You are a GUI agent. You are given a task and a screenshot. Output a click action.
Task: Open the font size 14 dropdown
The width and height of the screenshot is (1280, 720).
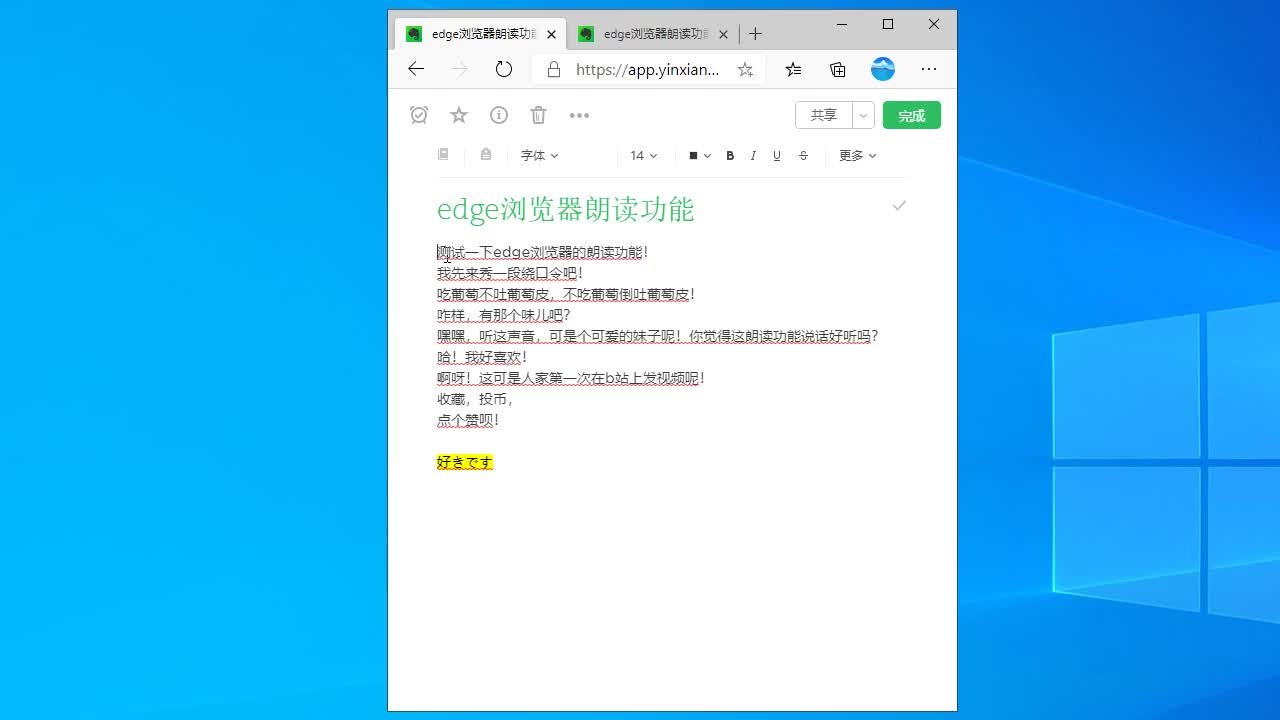[x=643, y=155]
